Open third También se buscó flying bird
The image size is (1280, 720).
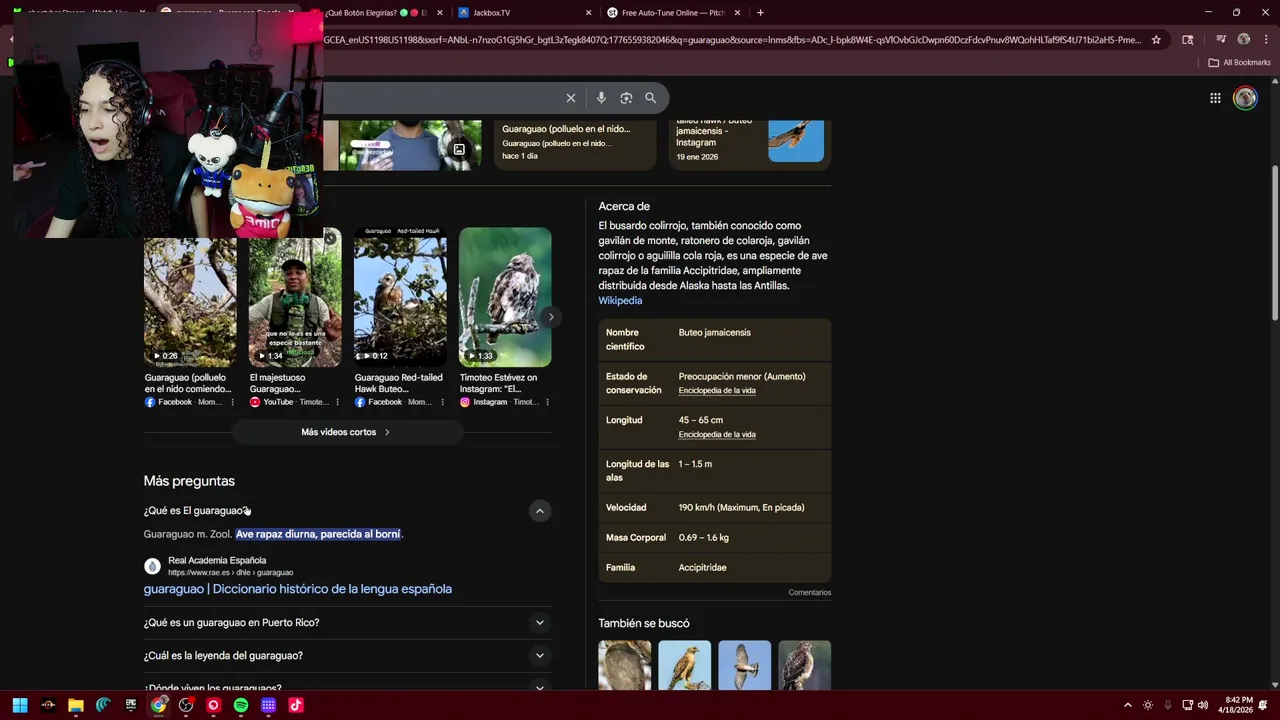[745, 665]
